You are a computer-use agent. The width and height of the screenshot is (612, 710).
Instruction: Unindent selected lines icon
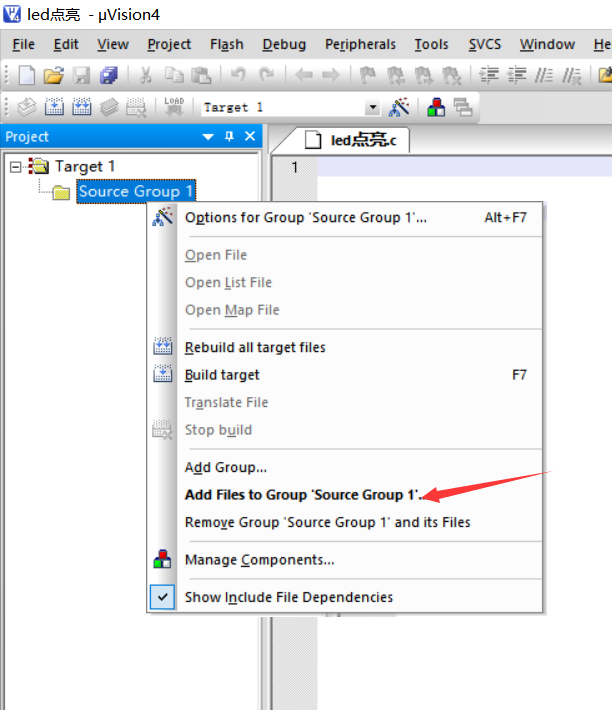(516, 75)
